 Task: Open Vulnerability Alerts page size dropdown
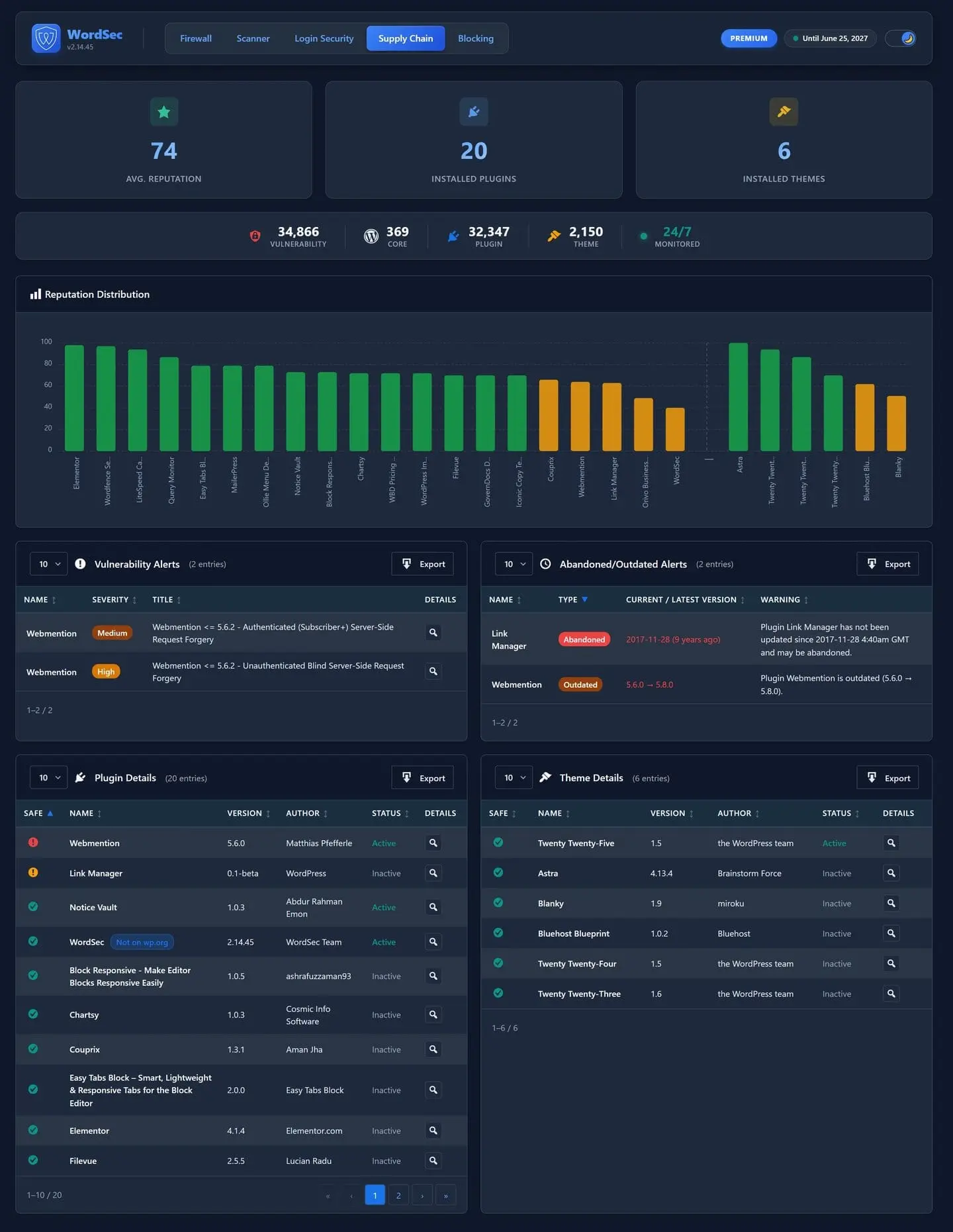(x=49, y=564)
